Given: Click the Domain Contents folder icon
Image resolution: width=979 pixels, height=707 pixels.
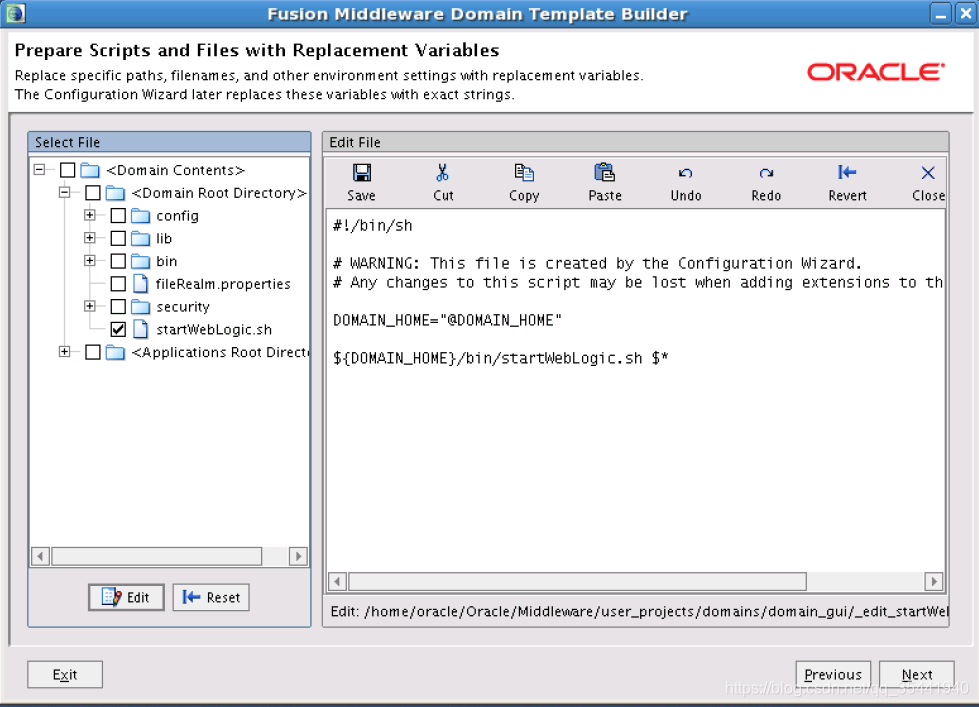Looking at the screenshot, I should (x=91, y=170).
